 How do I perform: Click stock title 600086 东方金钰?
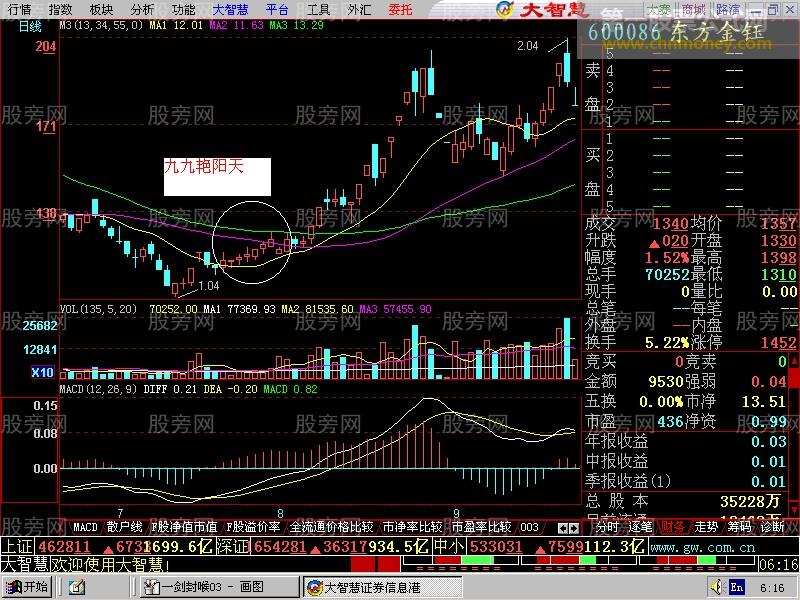(676, 32)
